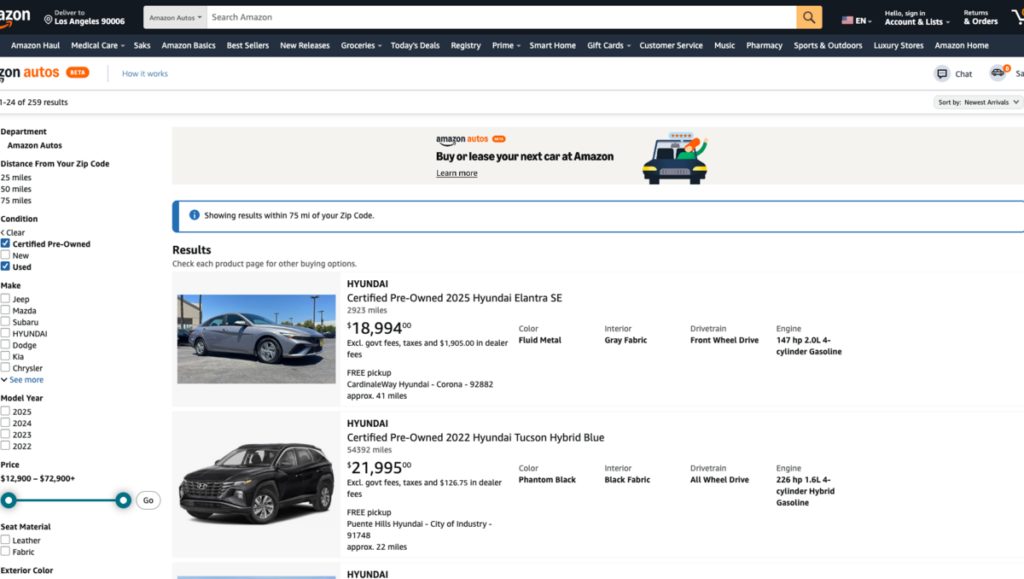This screenshot has width=1024, height=579.
Task: Uncheck the Used condition box
Action: 5,266
